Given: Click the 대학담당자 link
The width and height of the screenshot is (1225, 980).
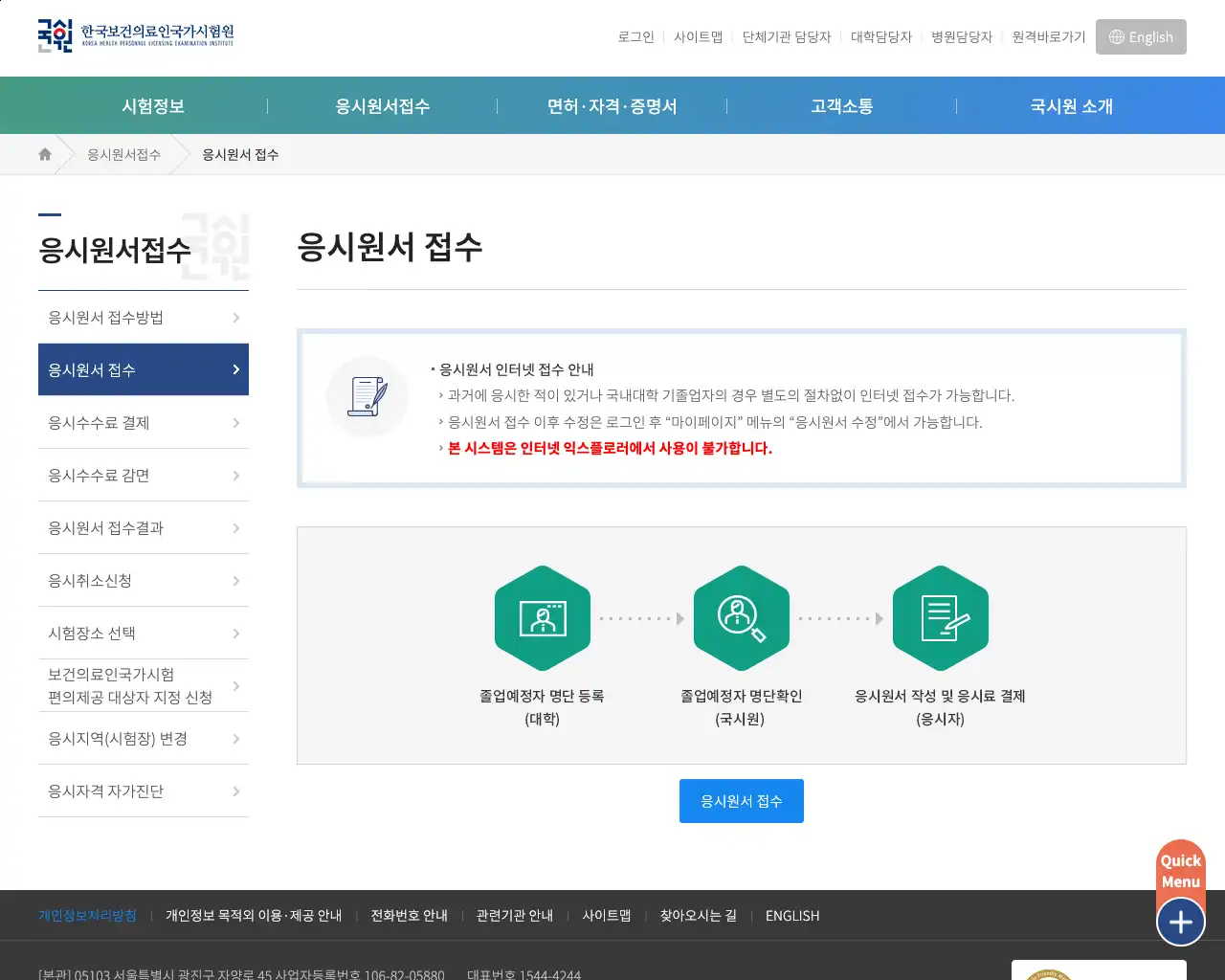Looking at the screenshot, I should [881, 37].
